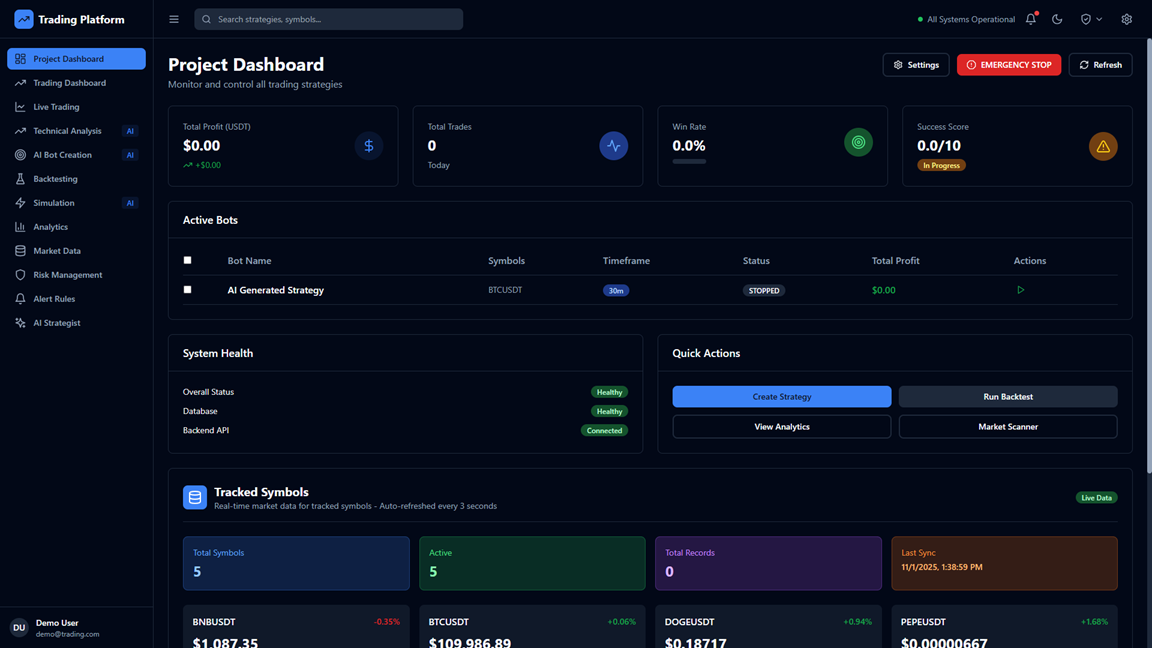Click the Total Trades pulse icon
1152x648 pixels.
point(613,146)
